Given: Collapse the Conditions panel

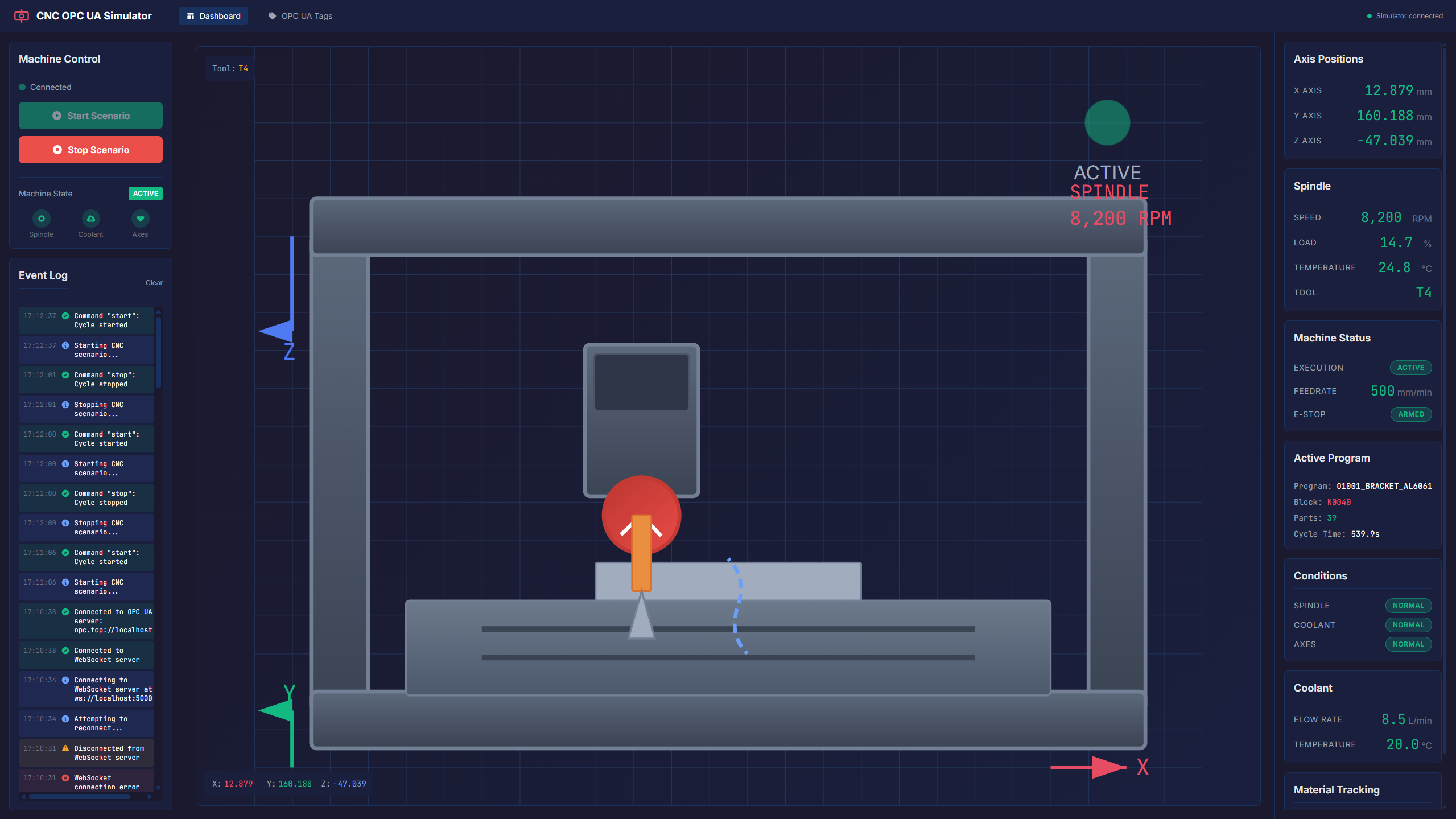Looking at the screenshot, I should click(1321, 575).
